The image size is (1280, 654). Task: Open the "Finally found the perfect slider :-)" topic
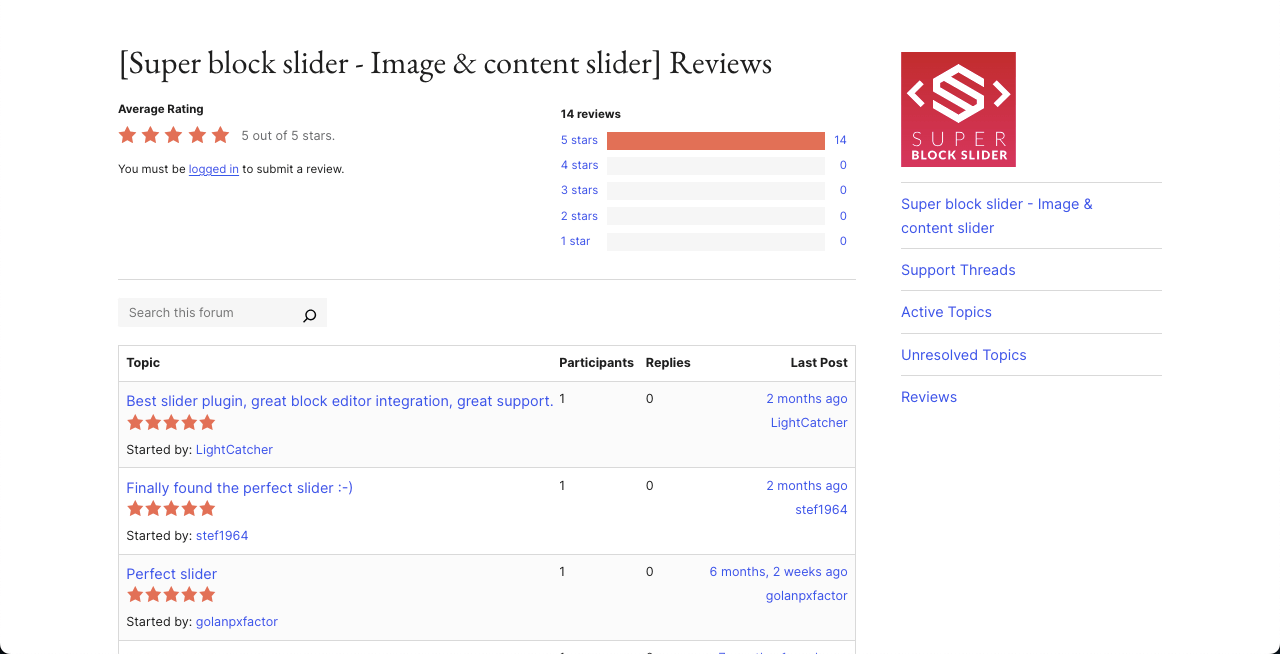click(239, 487)
